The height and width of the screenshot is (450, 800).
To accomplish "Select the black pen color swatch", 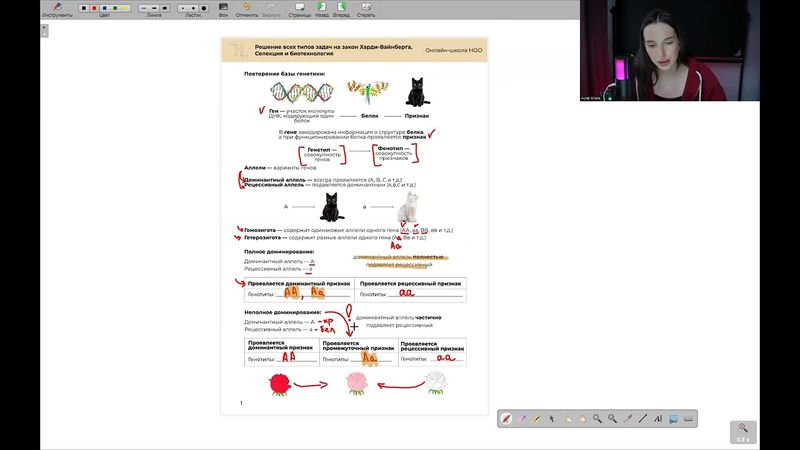I will (x=83, y=8).
